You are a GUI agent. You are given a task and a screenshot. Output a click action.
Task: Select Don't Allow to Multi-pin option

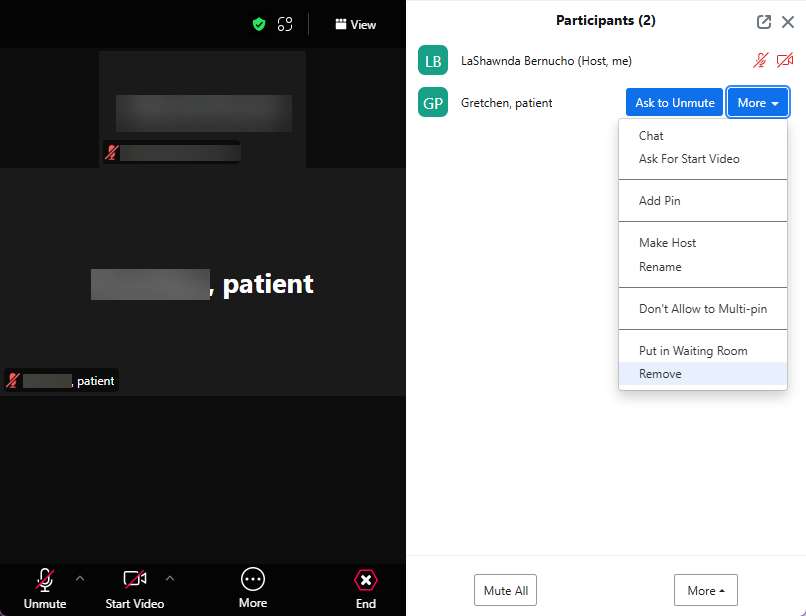(x=702, y=309)
